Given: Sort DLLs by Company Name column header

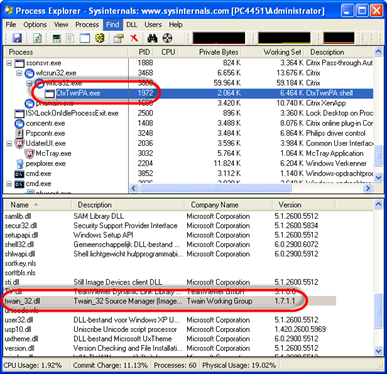Looking at the screenshot, I should [x=214, y=205].
